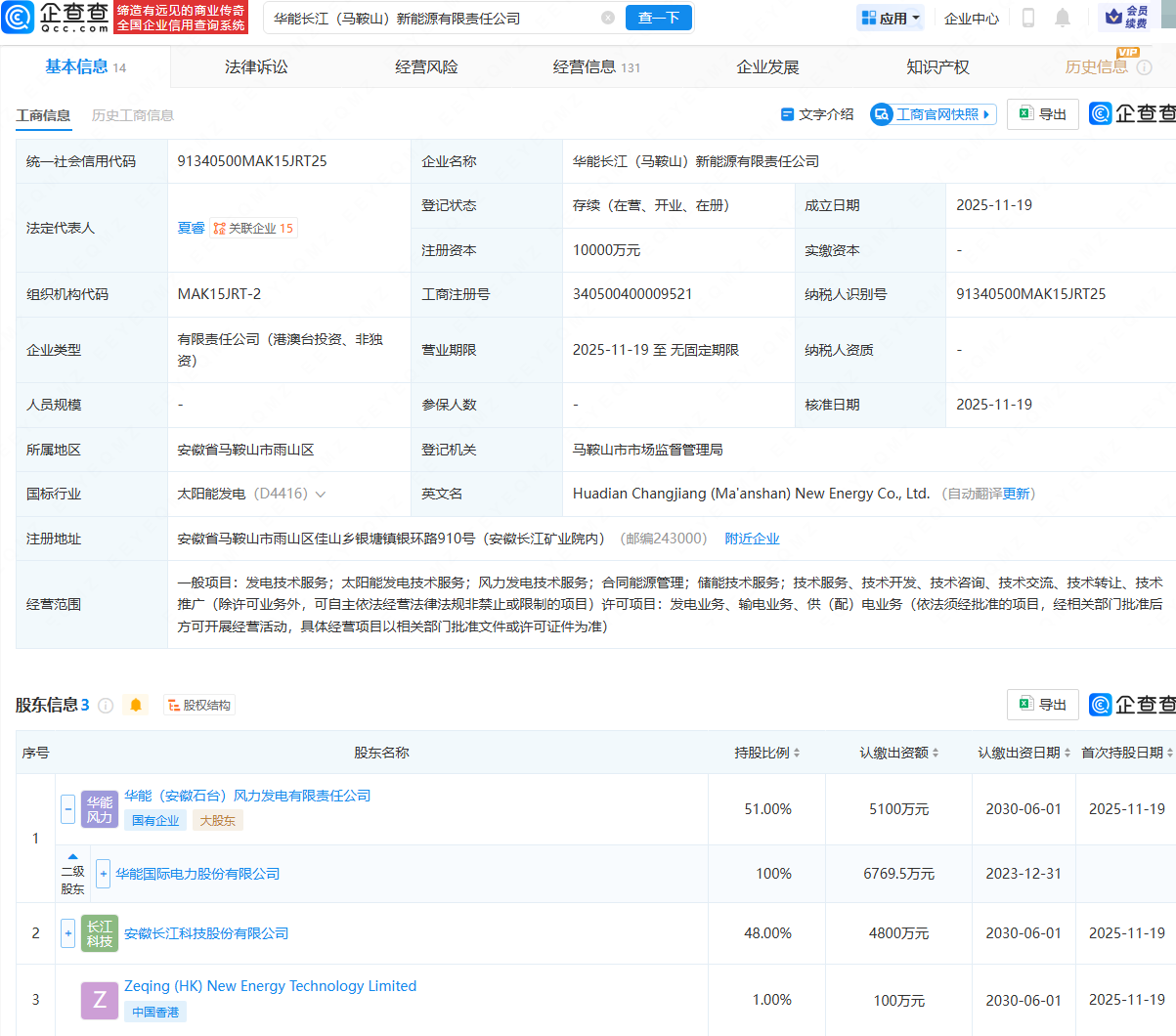Click the 查一下 search button
This screenshot has height=1036, width=1176.
[658, 18]
